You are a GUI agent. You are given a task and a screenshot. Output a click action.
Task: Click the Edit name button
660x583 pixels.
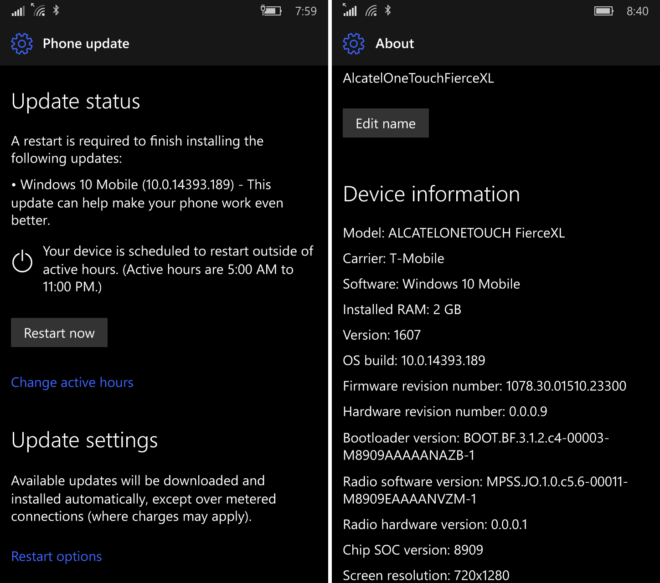pyautogui.click(x=386, y=123)
